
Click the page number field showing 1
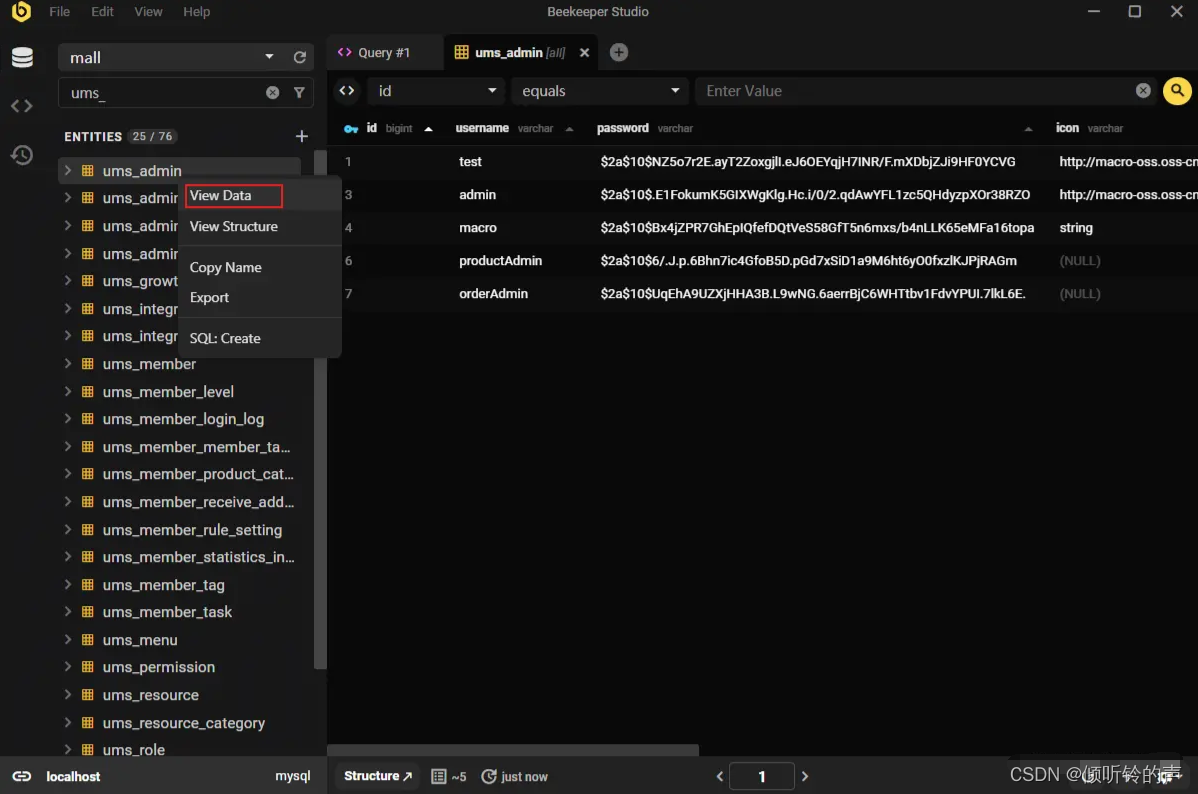pos(762,776)
